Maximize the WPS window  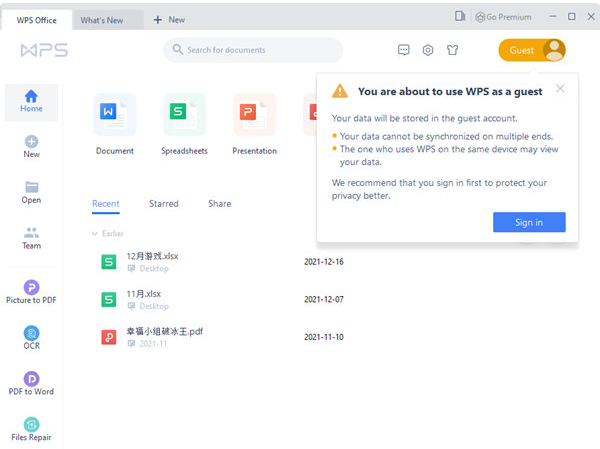tap(572, 16)
